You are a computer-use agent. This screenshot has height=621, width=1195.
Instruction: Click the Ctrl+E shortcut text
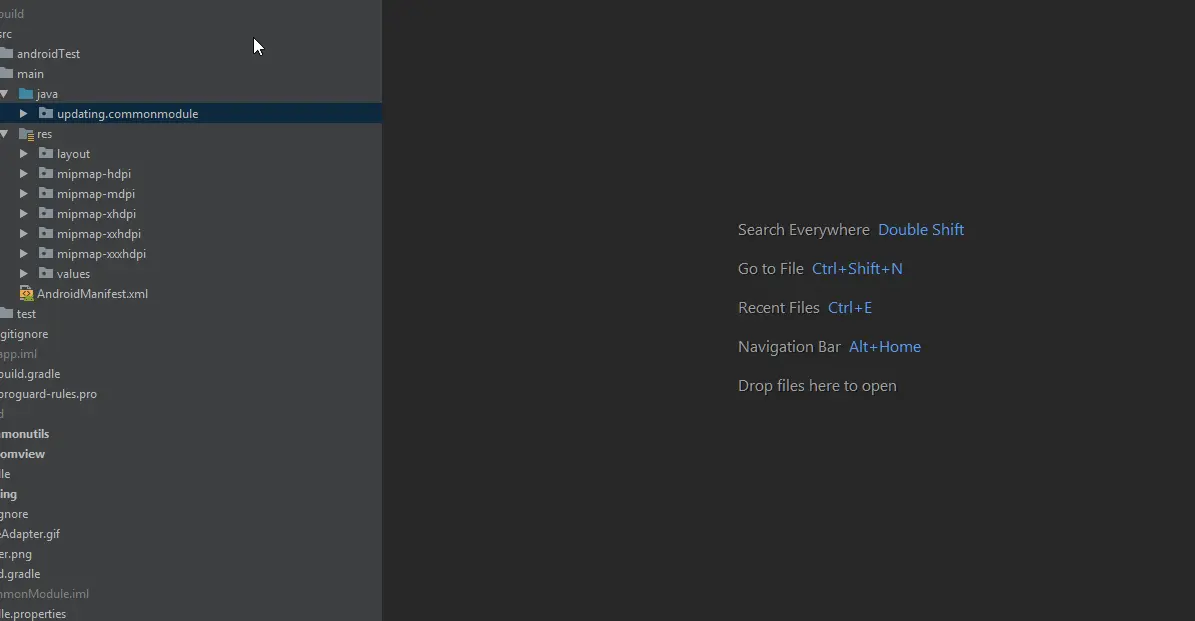click(x=850, y=308)
